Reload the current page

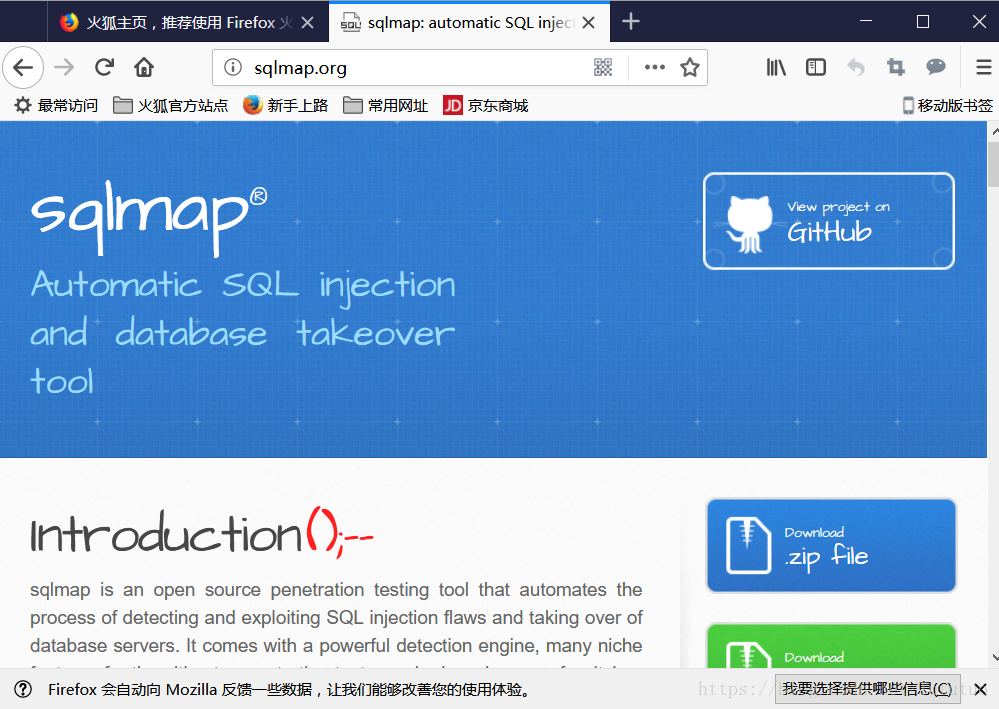pos(104,67)
